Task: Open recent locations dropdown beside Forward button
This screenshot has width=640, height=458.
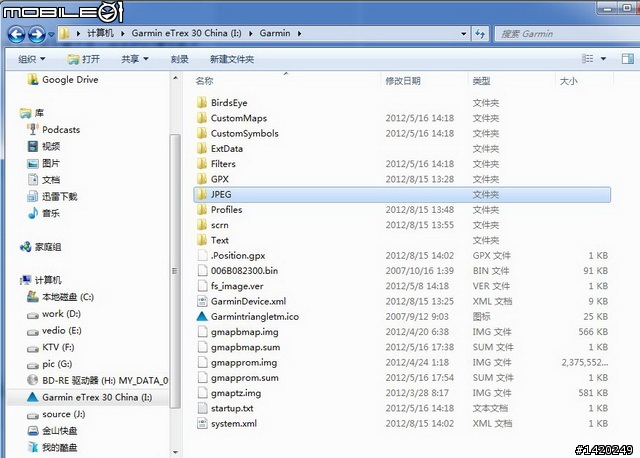Action: tap(51, 34)
